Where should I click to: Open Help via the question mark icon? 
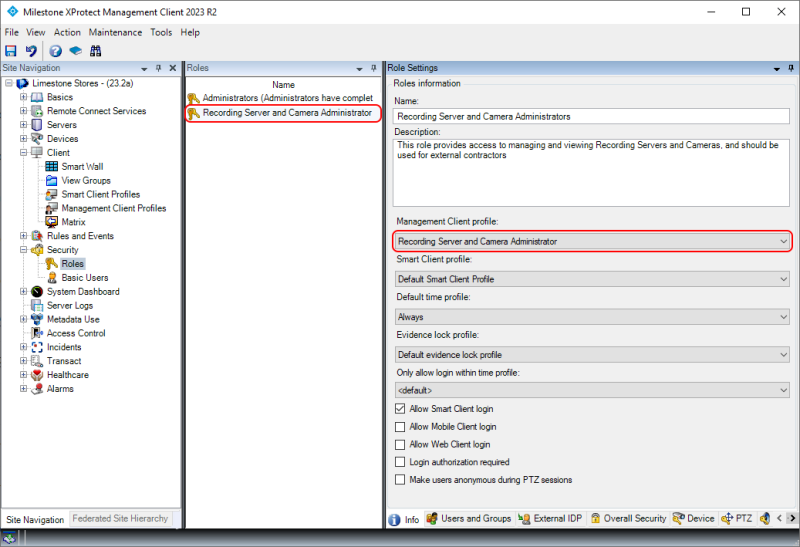click(x=56, y=51)
